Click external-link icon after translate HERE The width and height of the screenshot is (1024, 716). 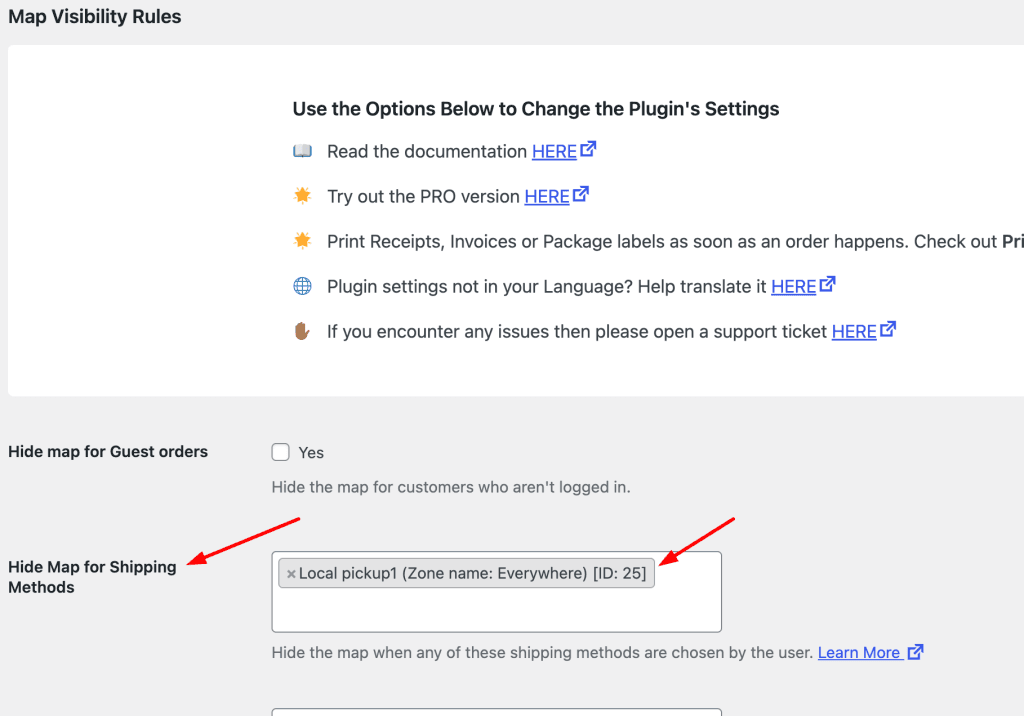828,285
